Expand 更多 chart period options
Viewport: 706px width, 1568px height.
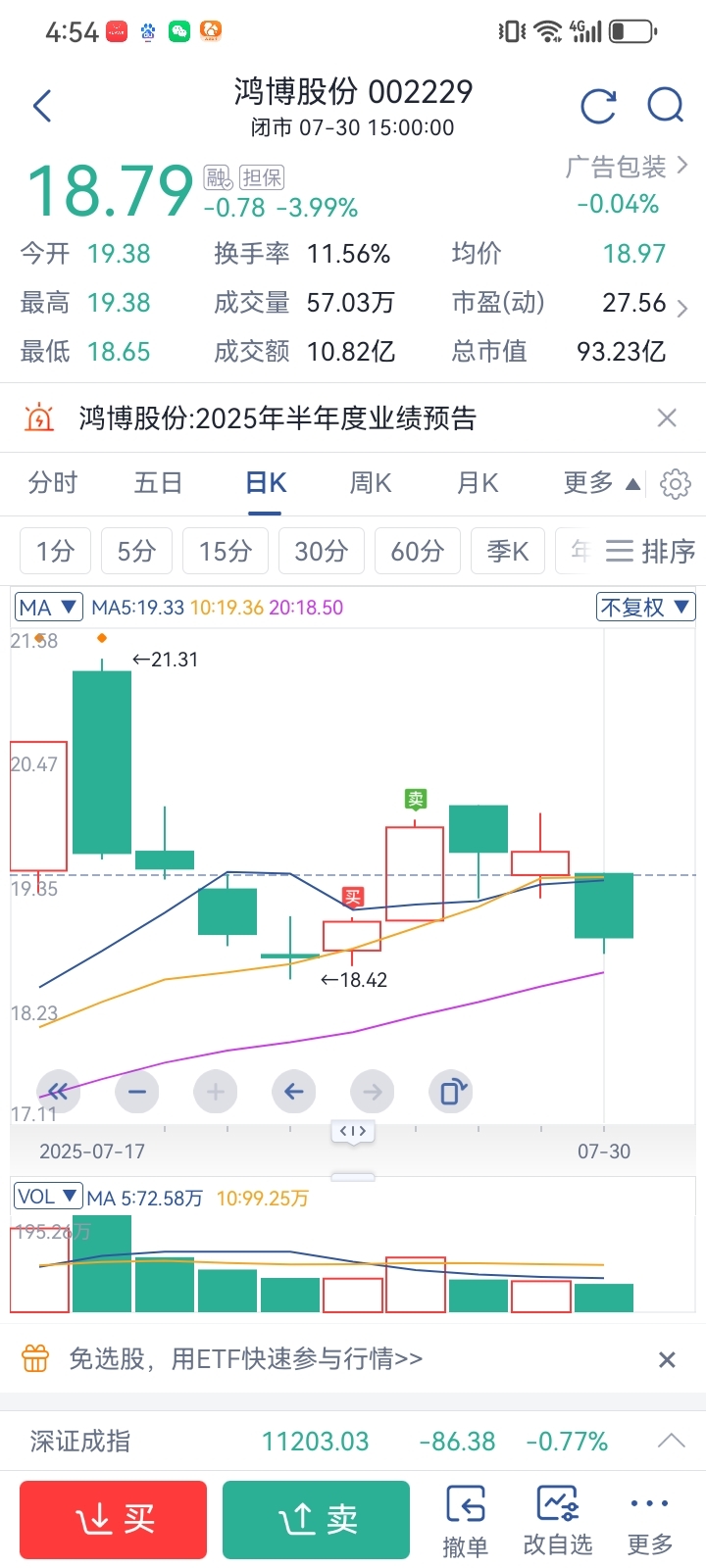(x=601, y=483)
